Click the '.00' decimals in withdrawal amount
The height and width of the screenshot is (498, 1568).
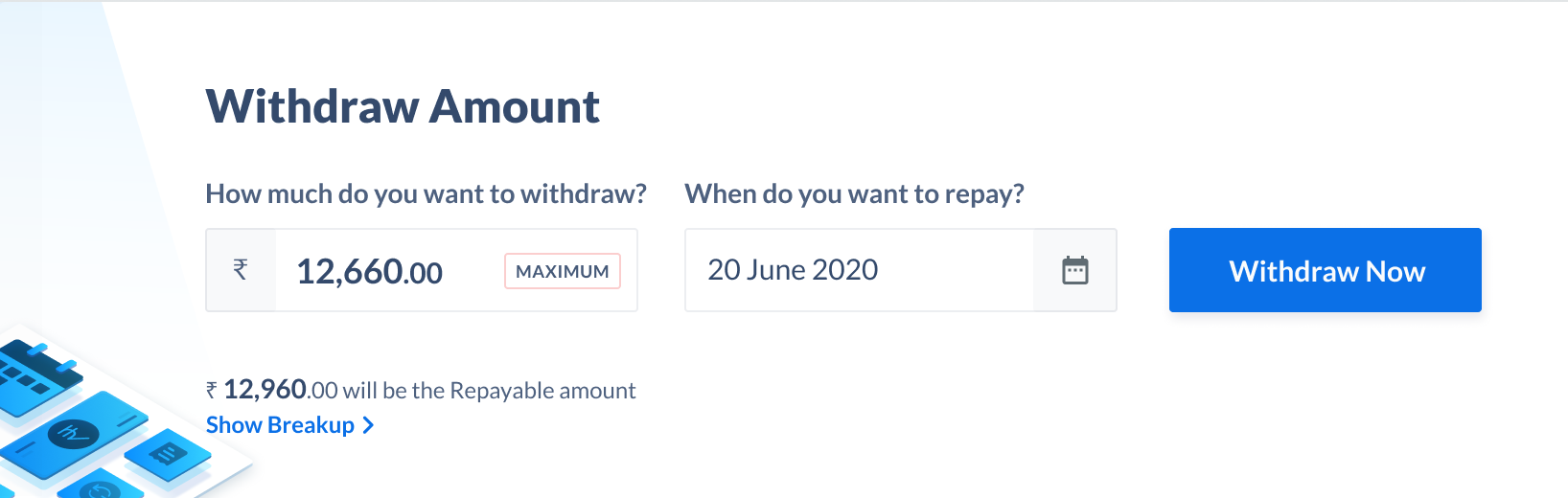coord(423,274)
